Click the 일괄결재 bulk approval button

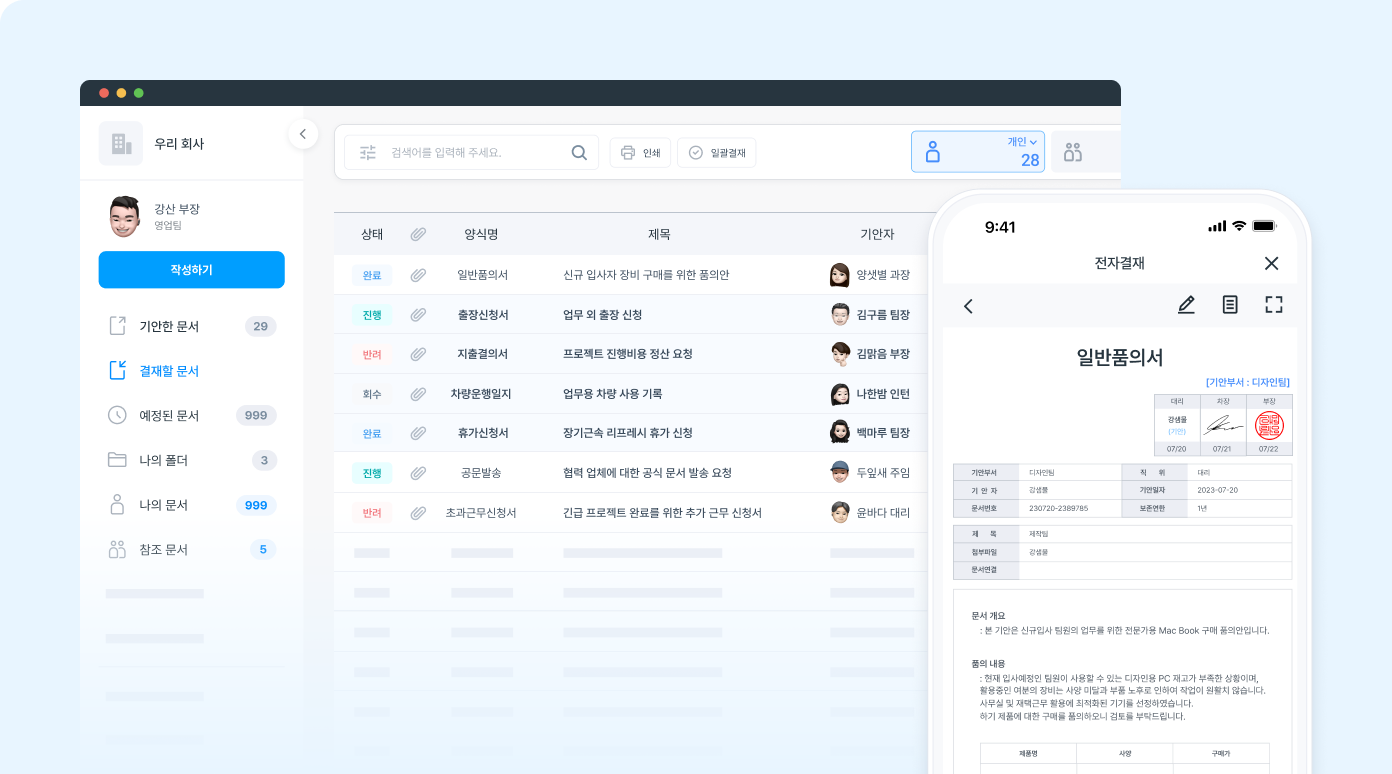[716, 152]
